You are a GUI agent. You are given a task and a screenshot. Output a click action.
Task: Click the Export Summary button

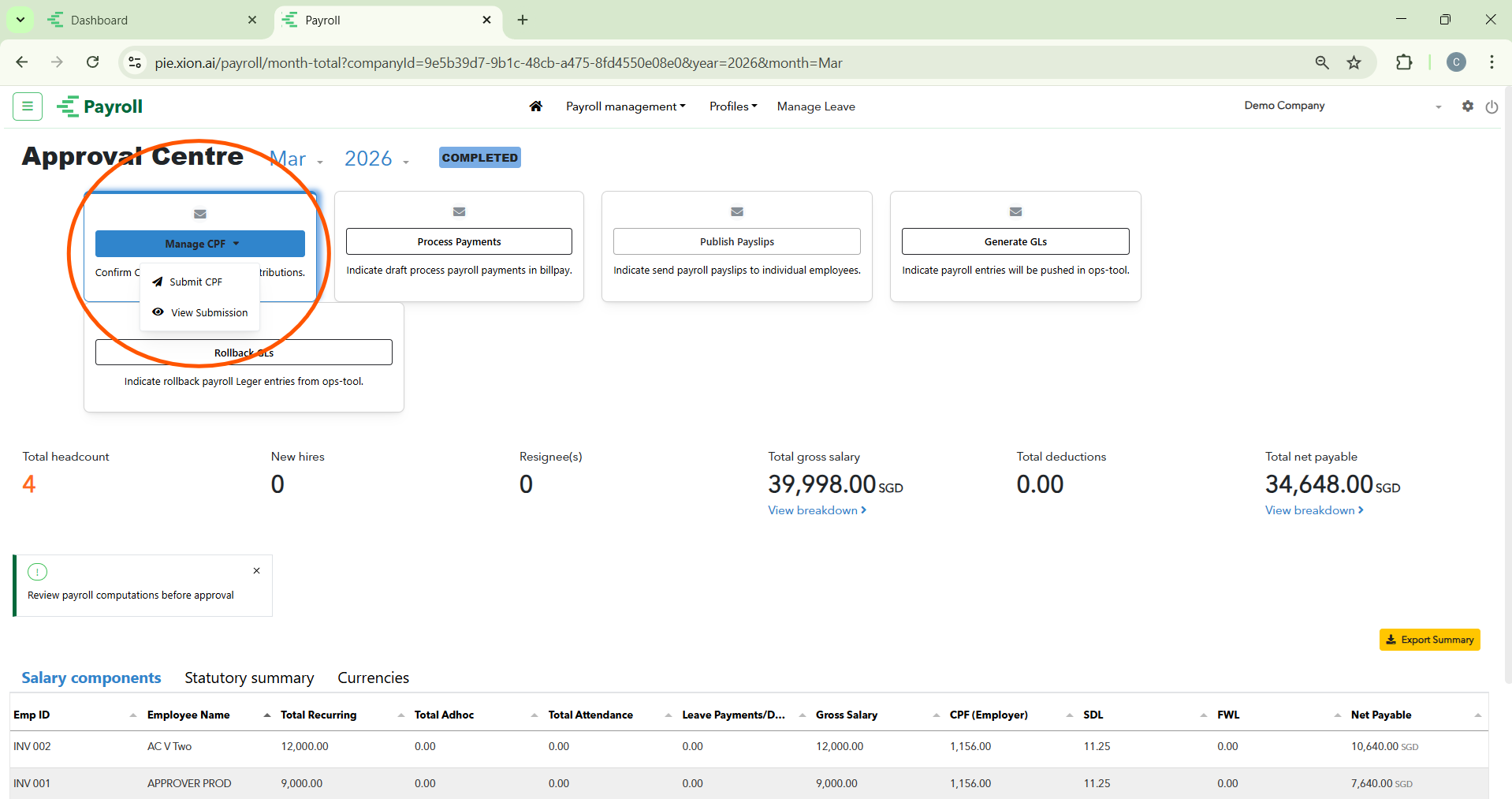coord(1429,640)
